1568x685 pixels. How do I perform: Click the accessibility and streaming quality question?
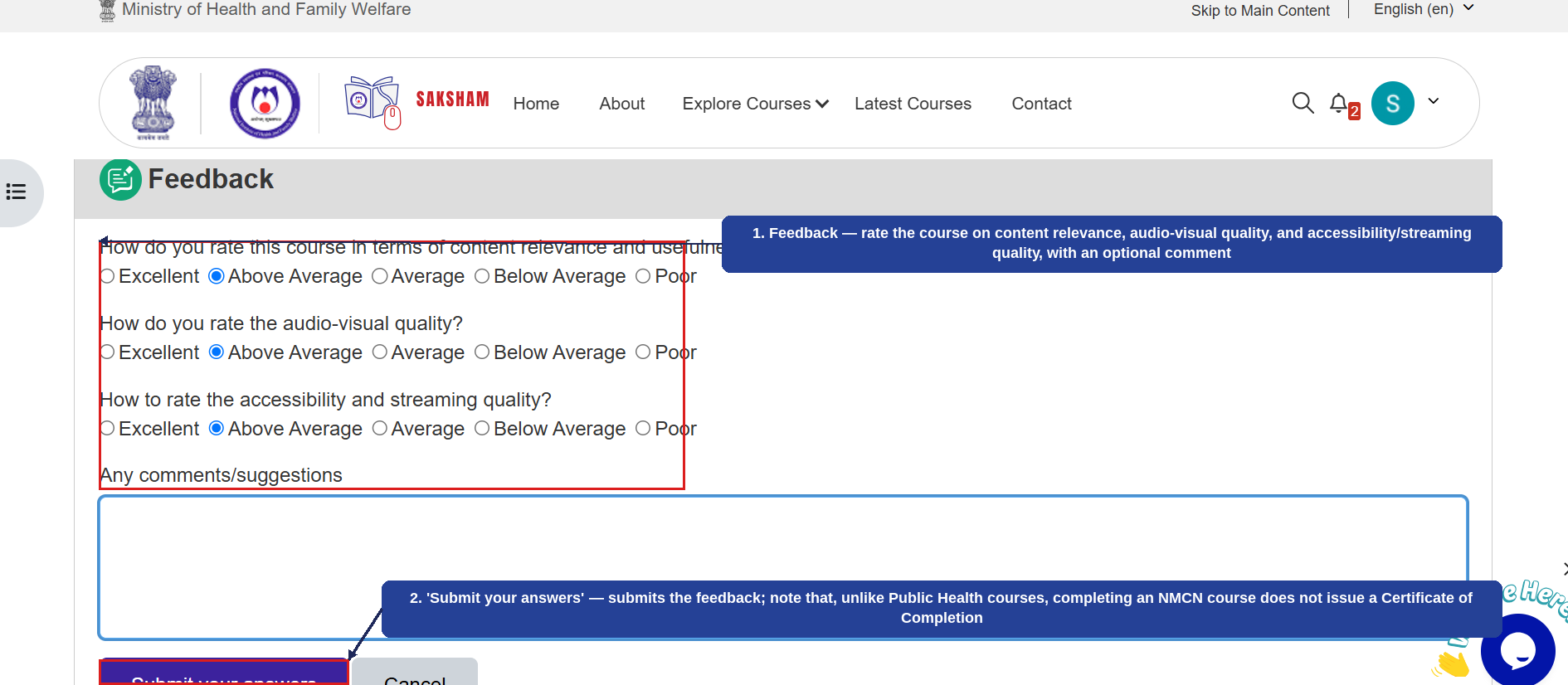pyautogui.click(x=325, y=400)
